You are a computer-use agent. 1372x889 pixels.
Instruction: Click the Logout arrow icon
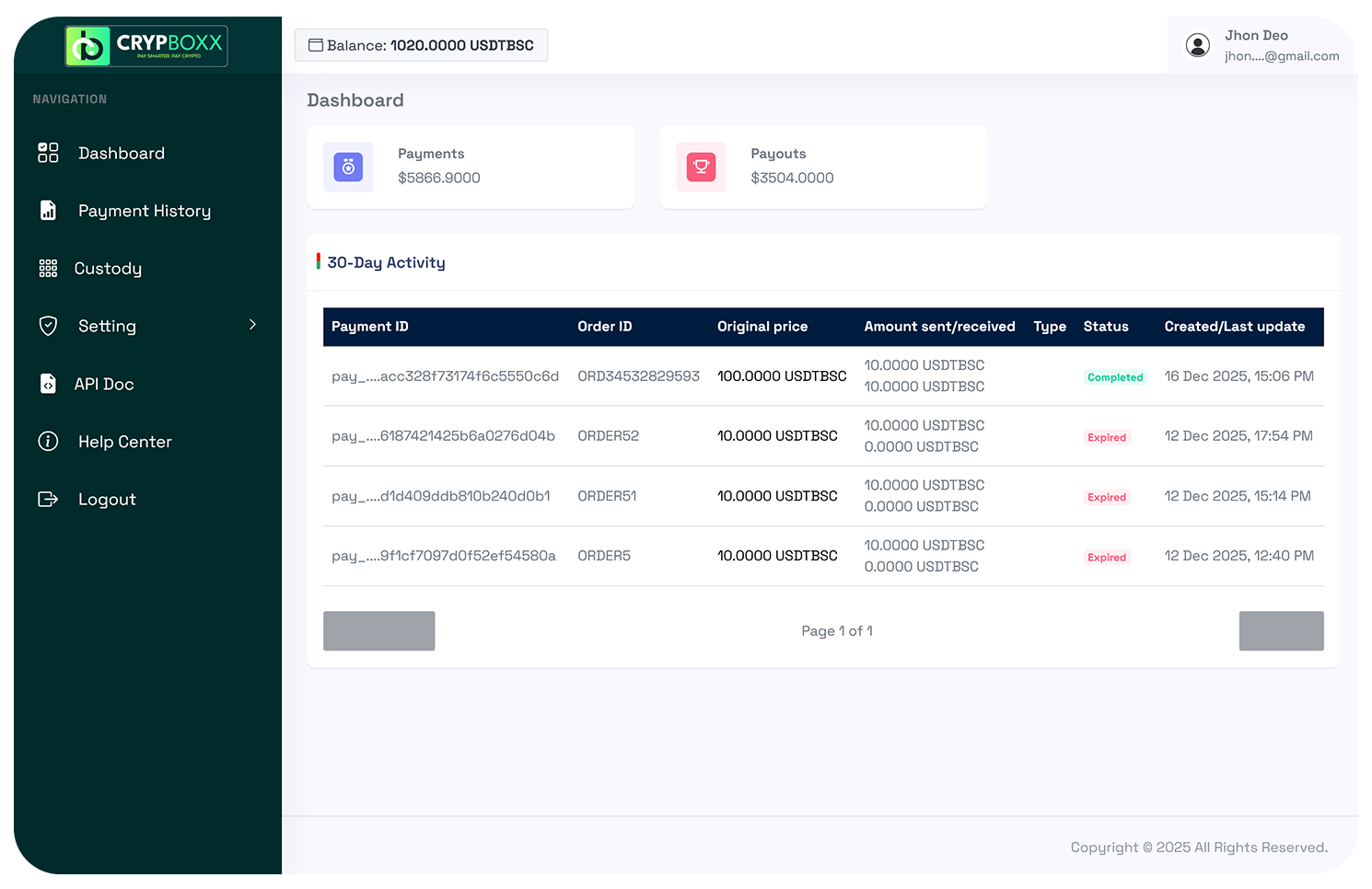(48, 499)
